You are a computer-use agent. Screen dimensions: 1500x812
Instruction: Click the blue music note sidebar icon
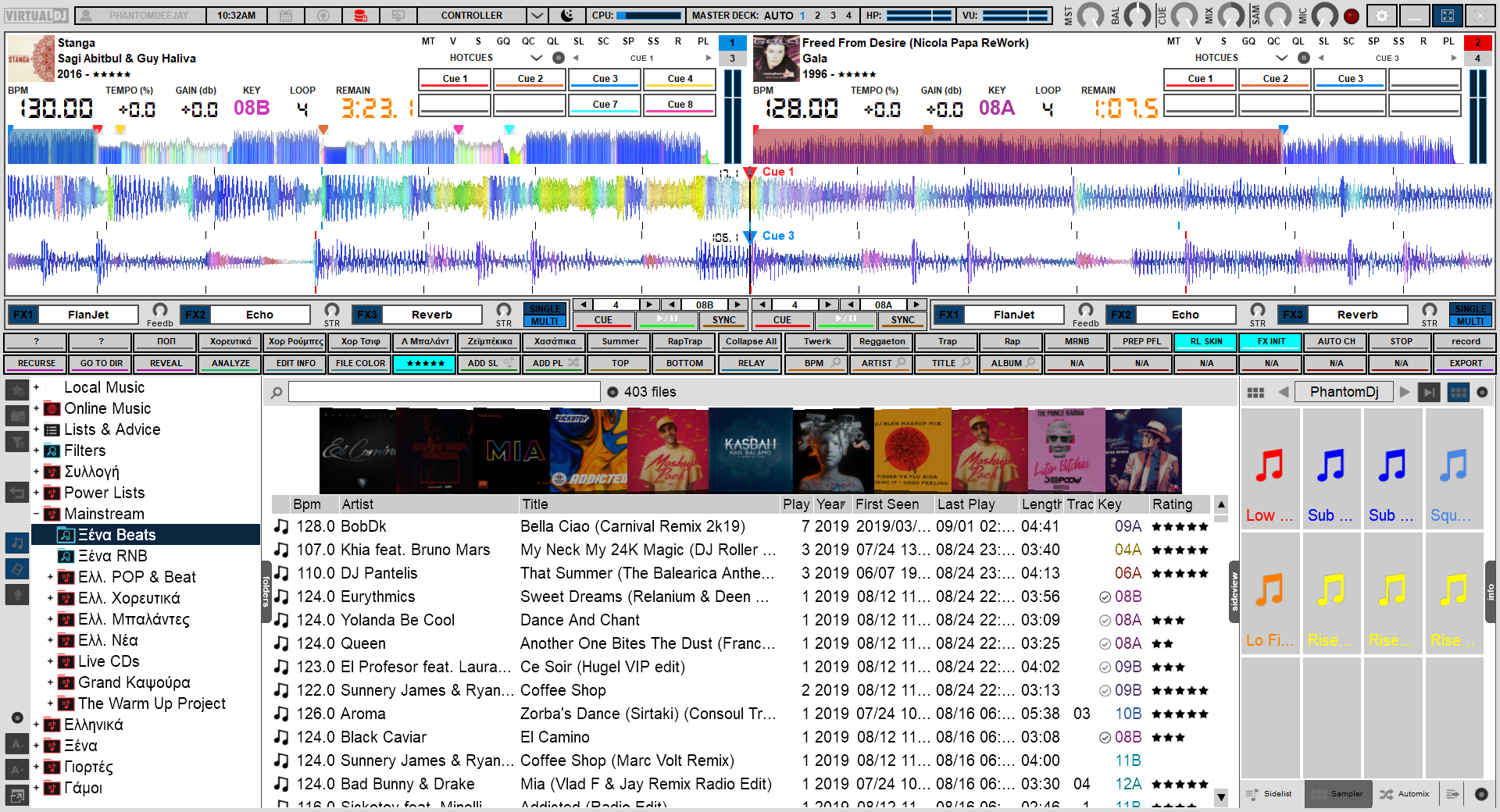pos(16,542)
